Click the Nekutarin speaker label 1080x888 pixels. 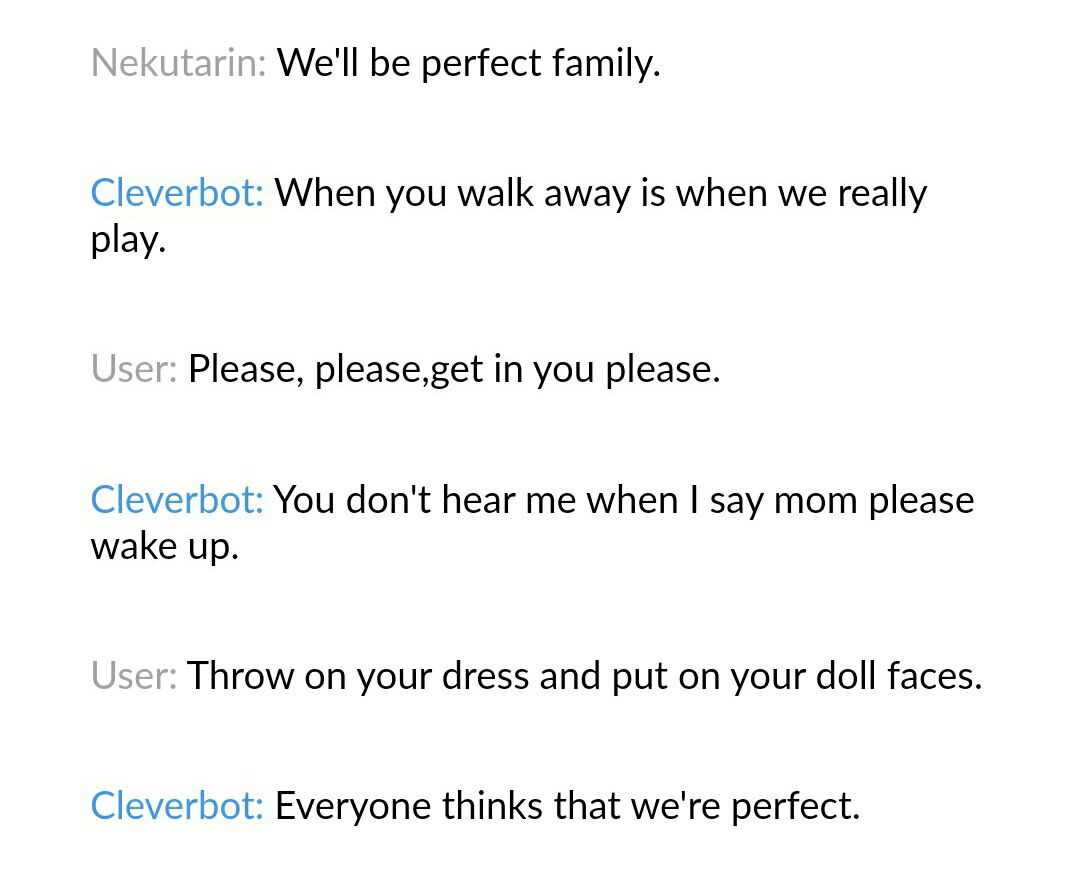pyautogui.click(x=178, y=63)
